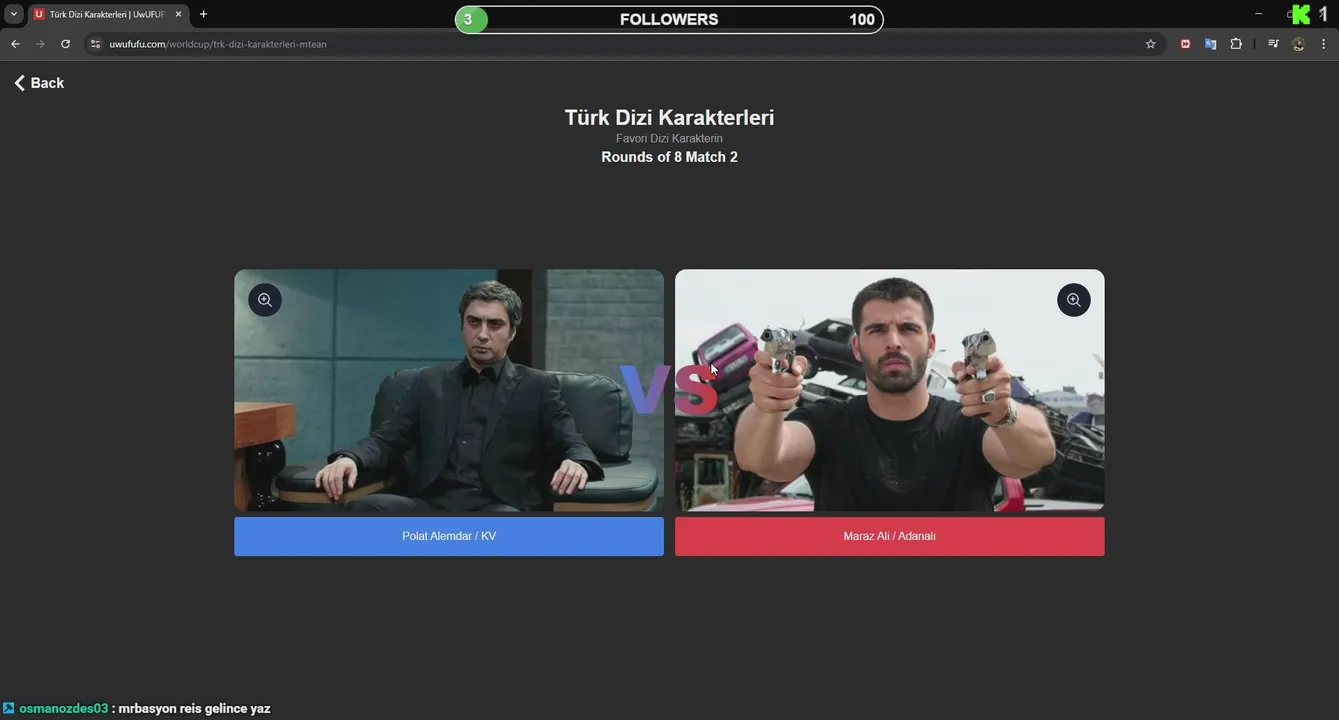This screenshot has width=1339, height=720.
Task: Zoom into the Maraz Ali image
Action: (x=1073, y=300)
